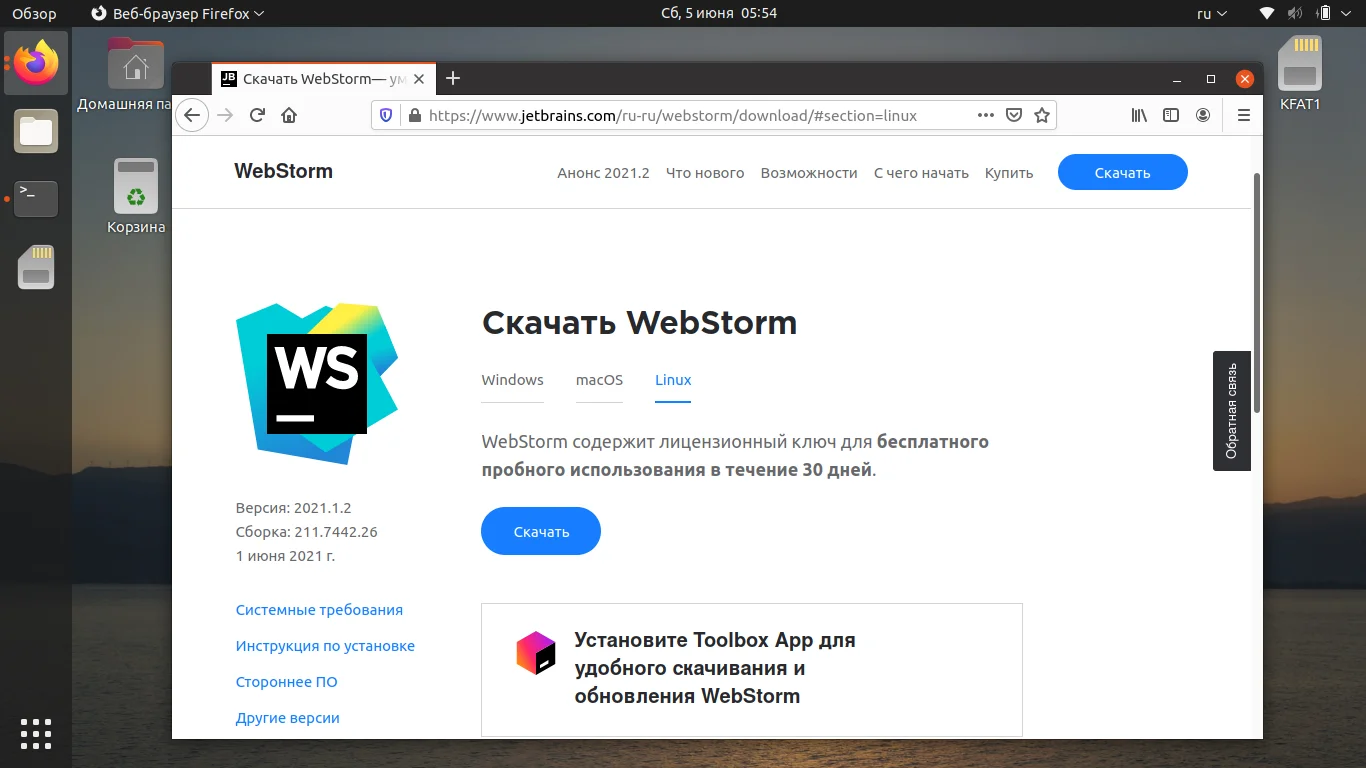The image size is (1366, 768).
Task: Open the tracking protection shield panel
Action: (385, 114)
